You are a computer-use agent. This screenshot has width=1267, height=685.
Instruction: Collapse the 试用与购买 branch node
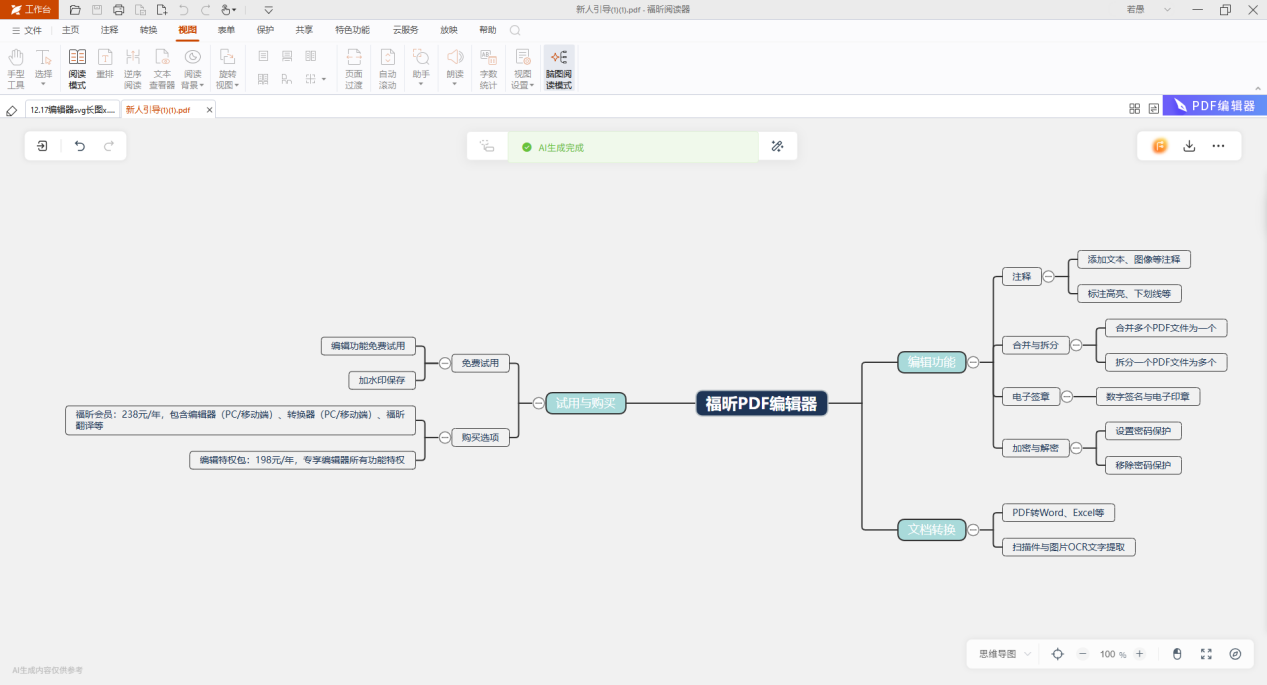[538, 404]
